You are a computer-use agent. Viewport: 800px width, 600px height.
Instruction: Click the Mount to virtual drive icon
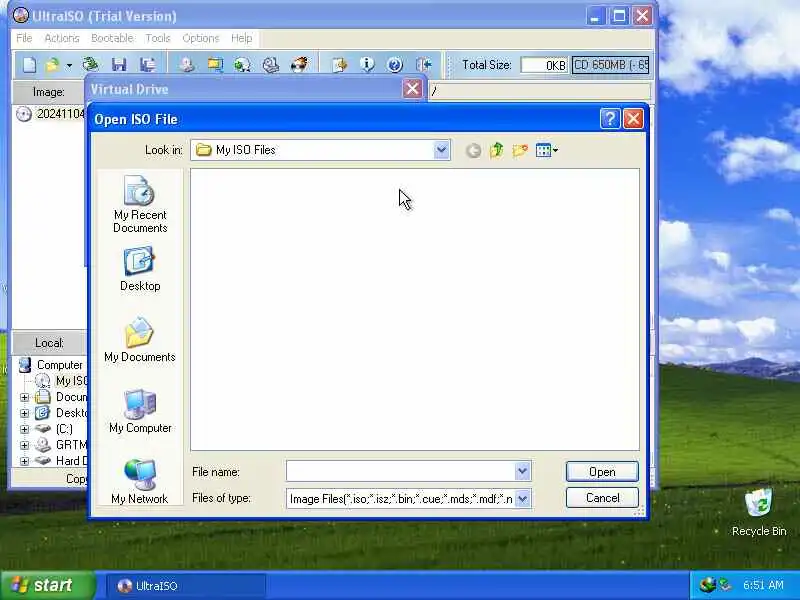pos(270,65)
